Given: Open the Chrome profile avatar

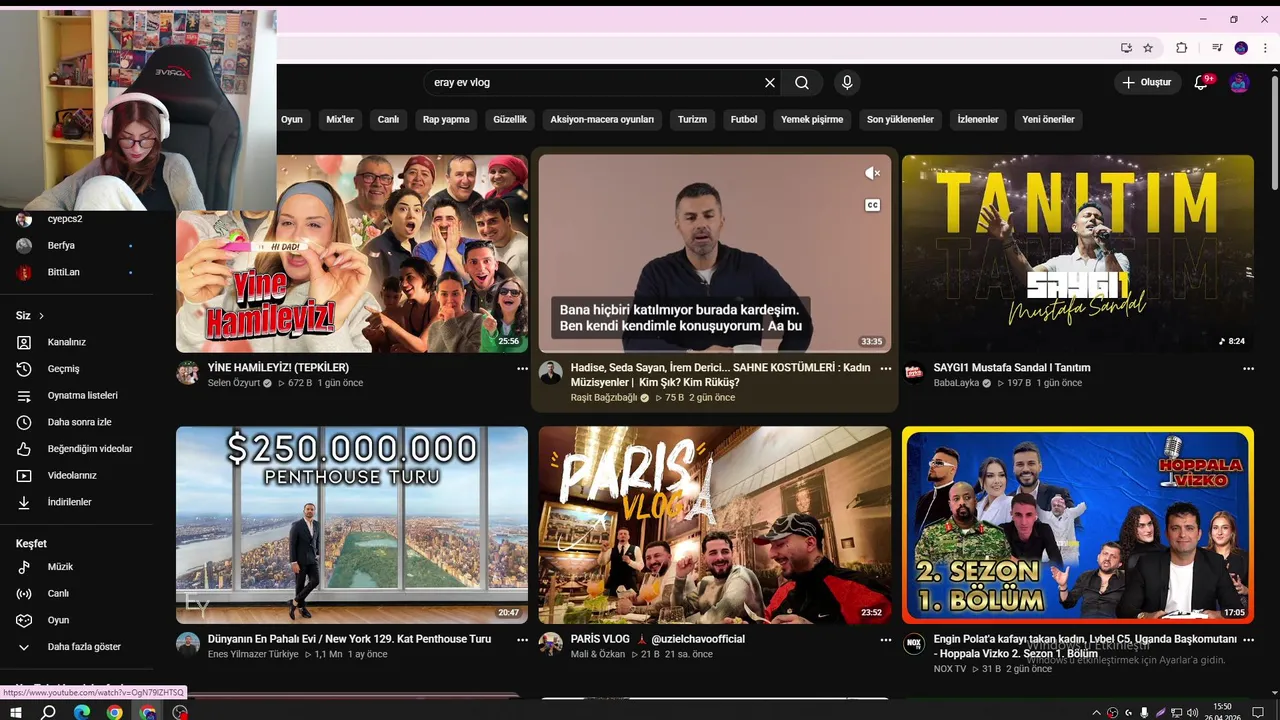Looking at the screenshot, I should [1241, 48].
